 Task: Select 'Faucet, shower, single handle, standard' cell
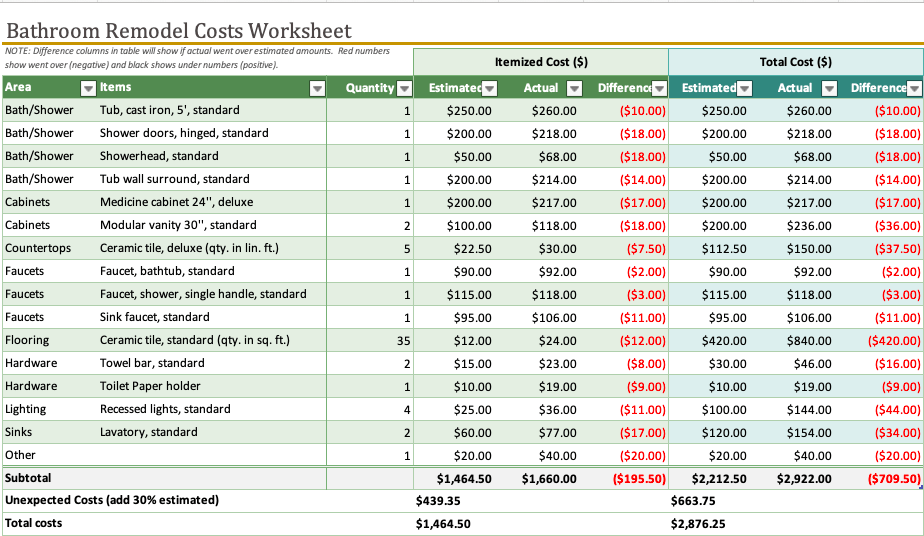(211, 294)
